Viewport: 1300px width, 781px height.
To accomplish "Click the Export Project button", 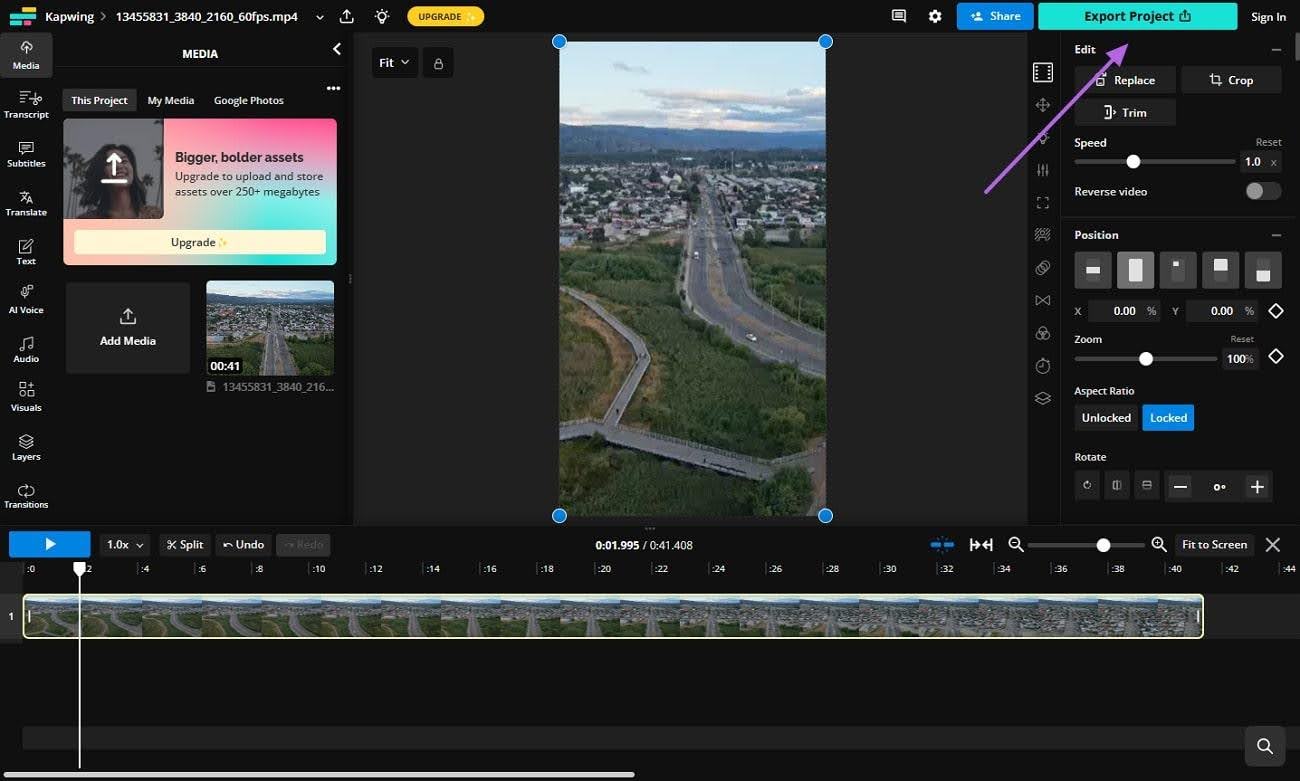I will point(1138,16).
